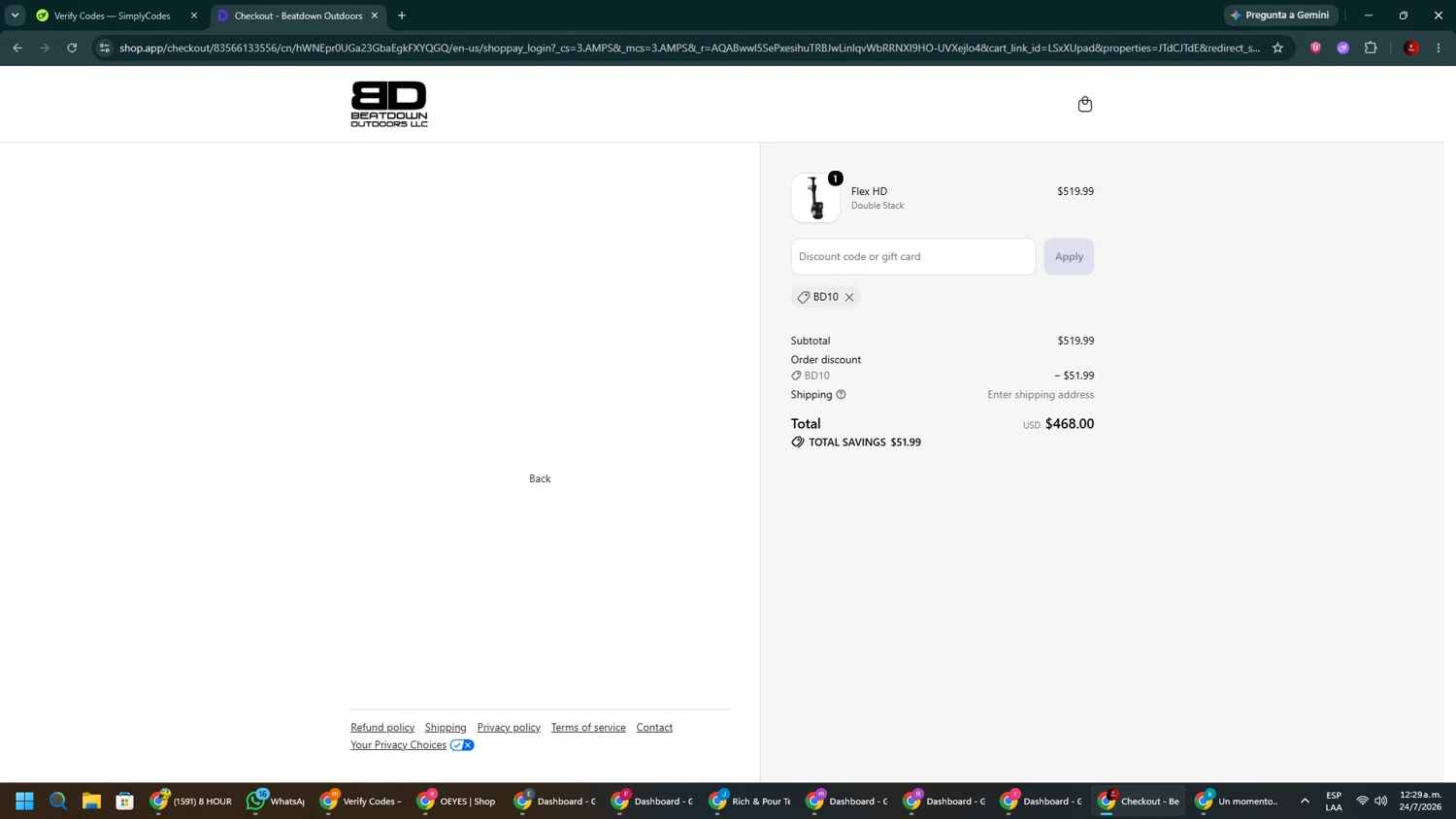Image resolution: width=1456 pixels, height=819 pixels.
Task: Open Chrome's three-dot menu
Action: (x=1439, y=48)
